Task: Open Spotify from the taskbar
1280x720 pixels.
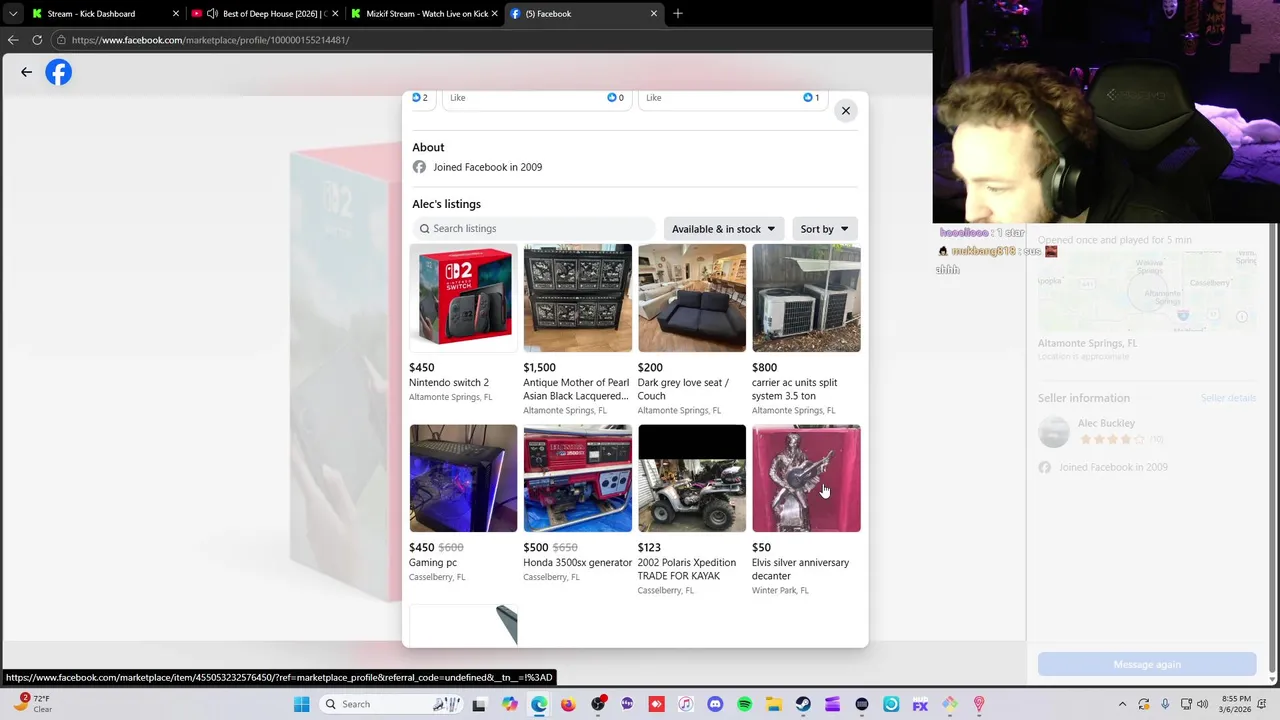Action: pos(744,704)
